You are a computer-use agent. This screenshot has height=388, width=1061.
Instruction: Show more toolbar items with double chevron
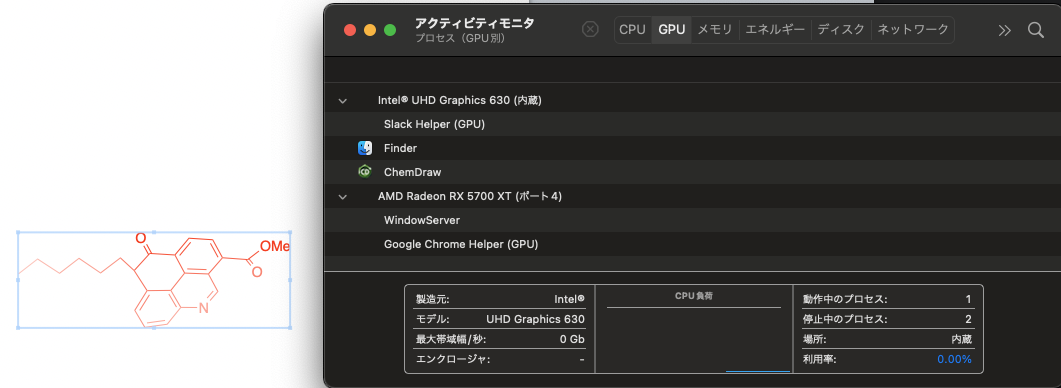1005,30
